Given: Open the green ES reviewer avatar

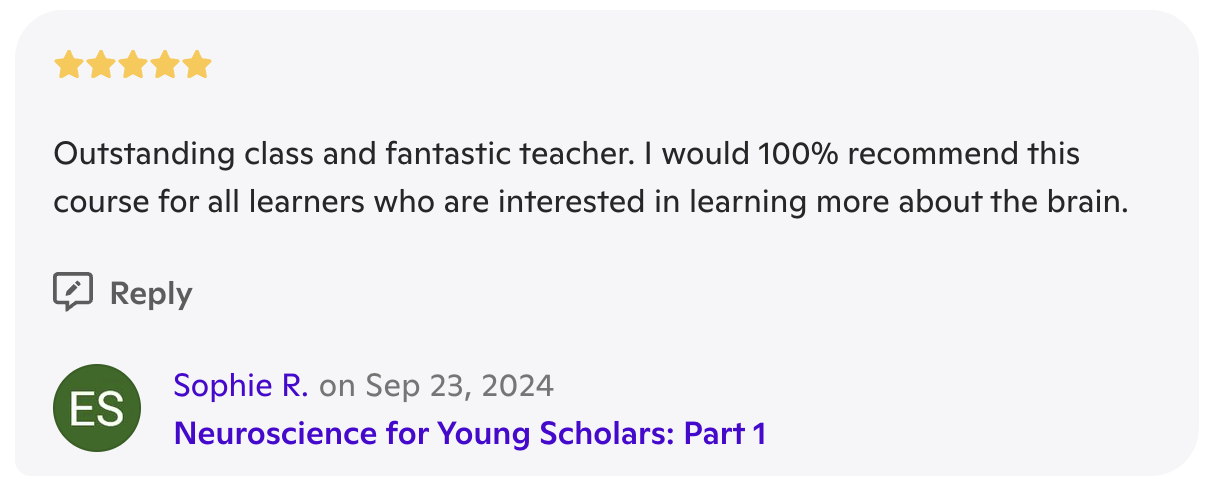Looking at the screenshot, I should (97, 408).
